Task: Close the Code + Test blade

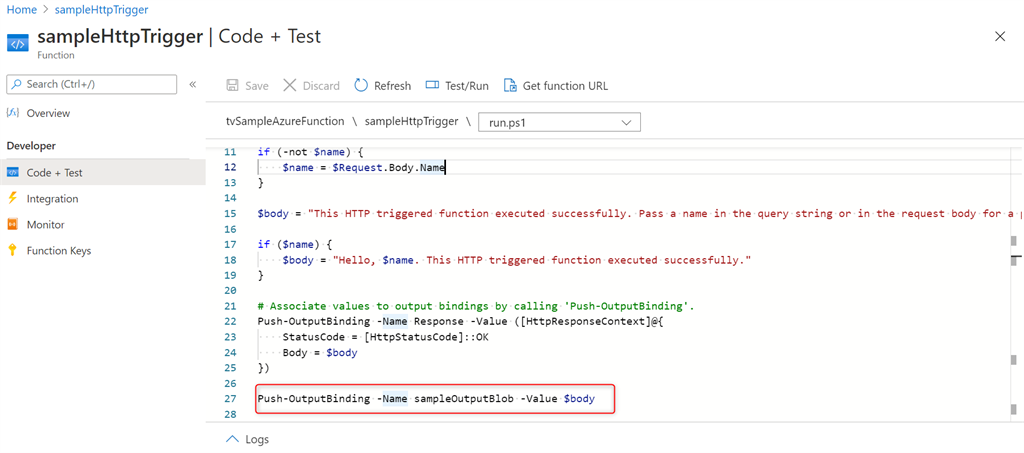Action: point(999,37)
